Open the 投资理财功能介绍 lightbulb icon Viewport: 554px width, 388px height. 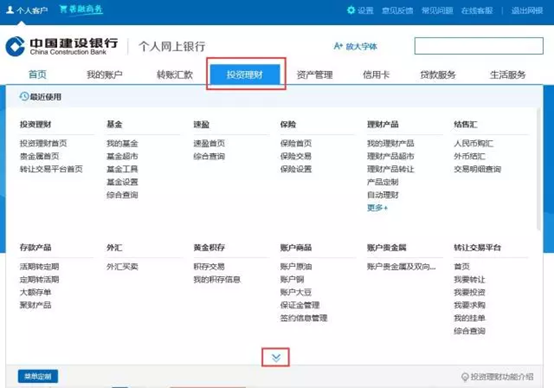click(465, 377)
